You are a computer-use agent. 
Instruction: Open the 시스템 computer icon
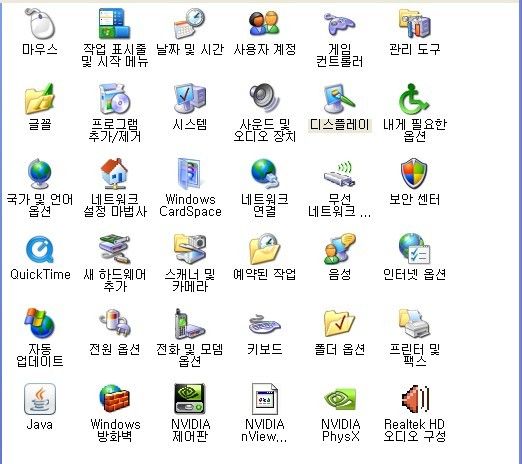tap(190, 99)
